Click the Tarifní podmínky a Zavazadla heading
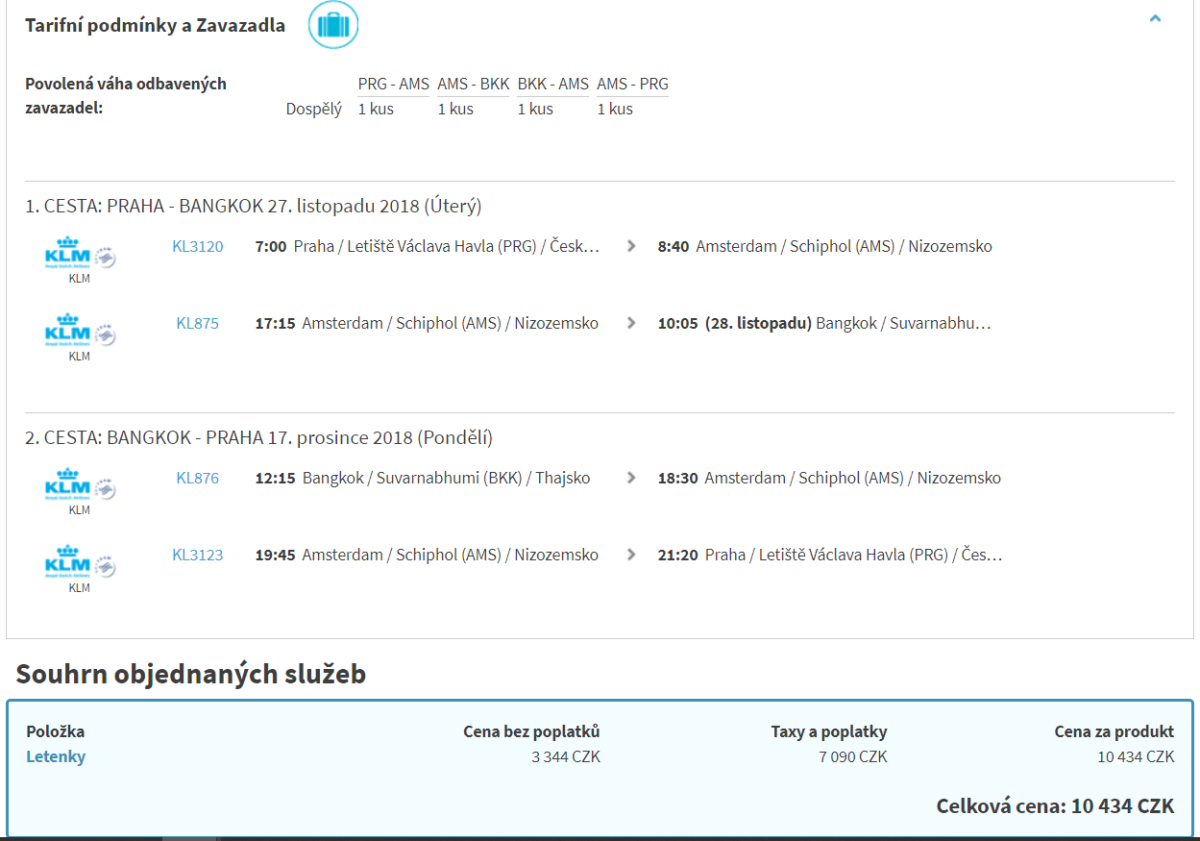 pos(155,26)
